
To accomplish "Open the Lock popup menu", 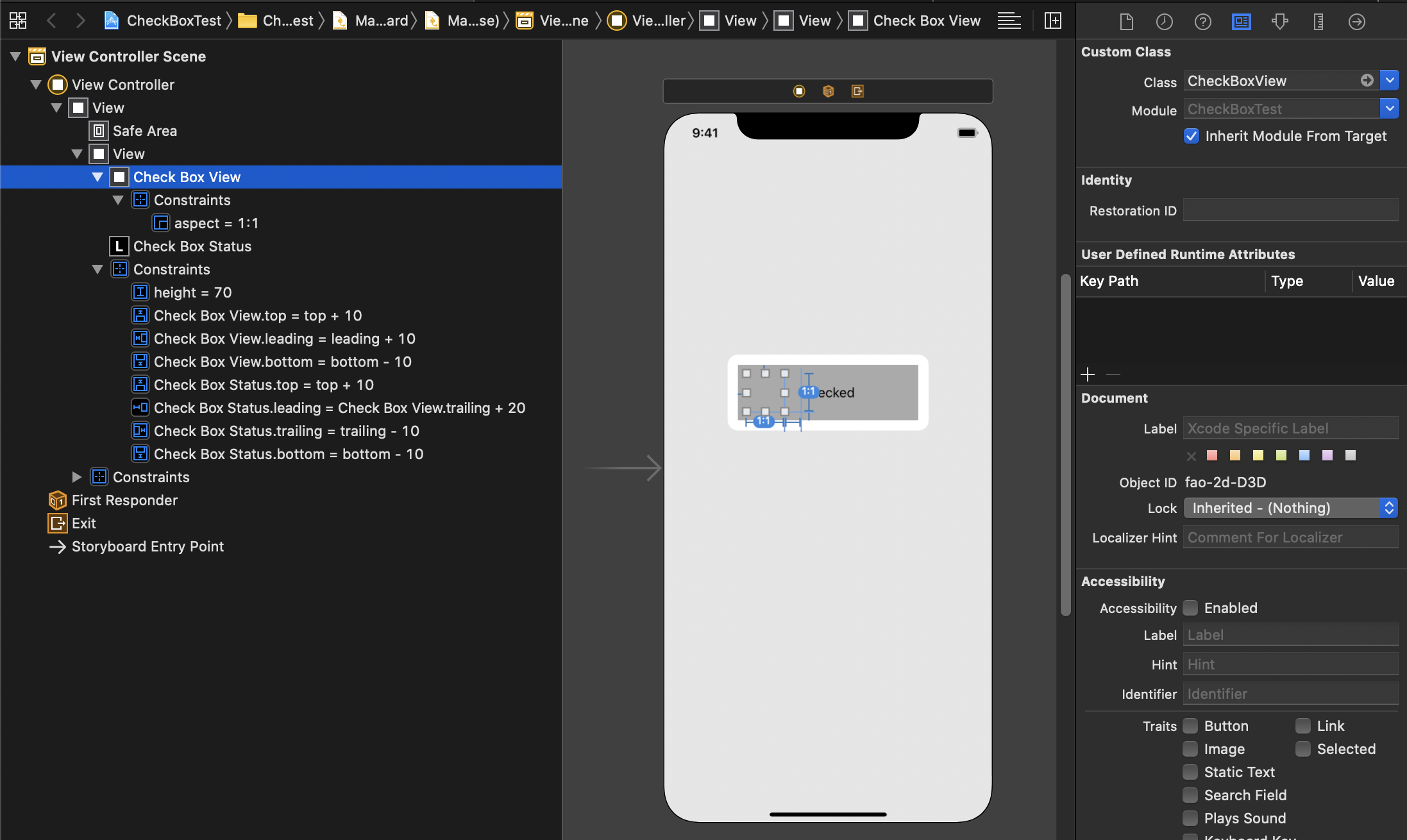I will click(x=1290, y=508).
